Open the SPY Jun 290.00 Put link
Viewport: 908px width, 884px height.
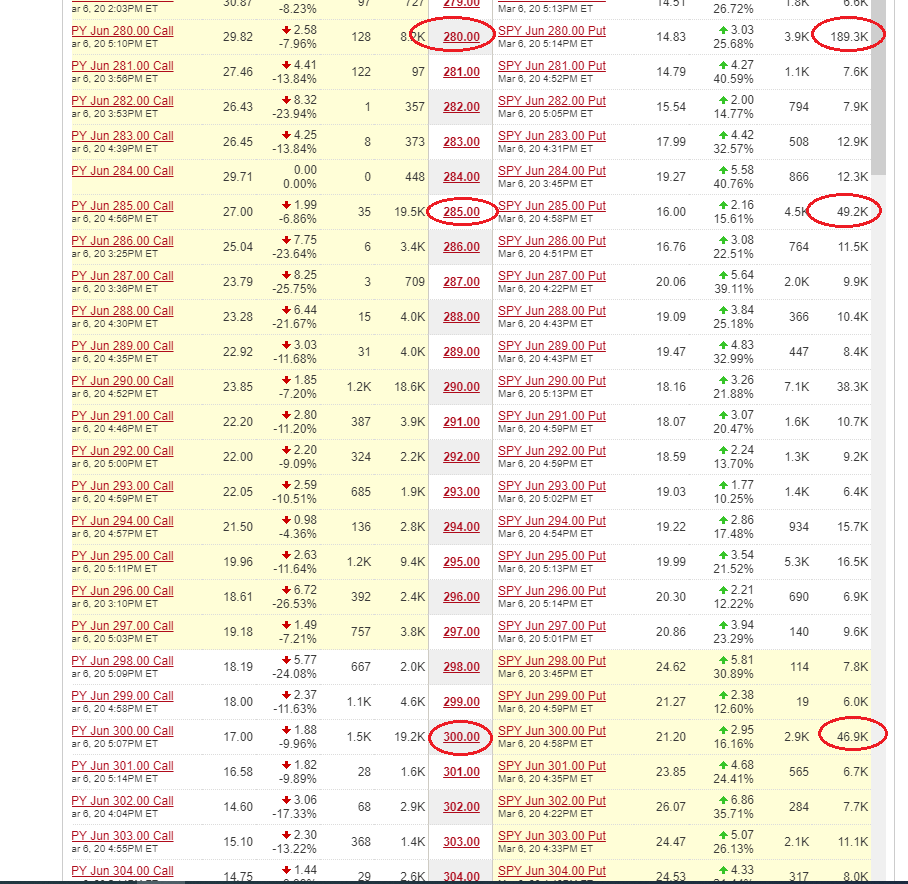click(552, 380)
